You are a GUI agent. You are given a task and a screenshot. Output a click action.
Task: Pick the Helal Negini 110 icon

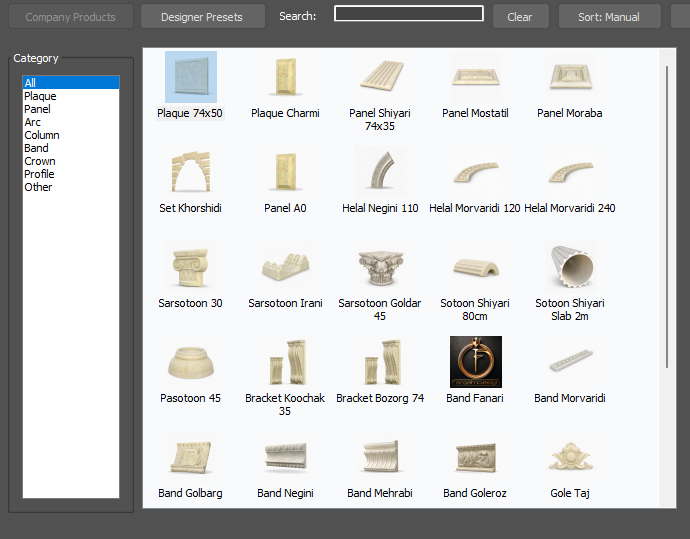tap(381, 172)
